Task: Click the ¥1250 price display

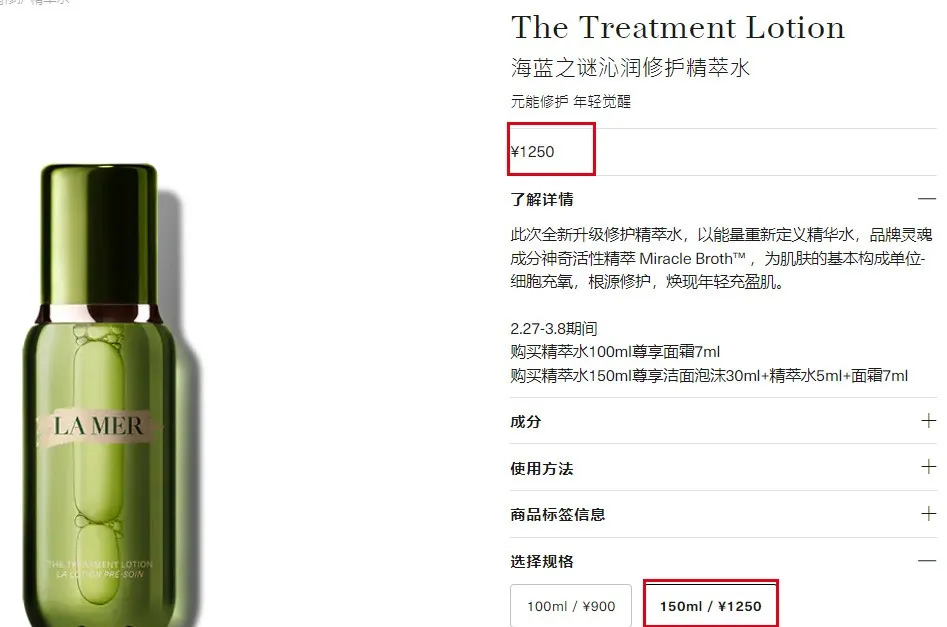Action: (x=532, y=152)
